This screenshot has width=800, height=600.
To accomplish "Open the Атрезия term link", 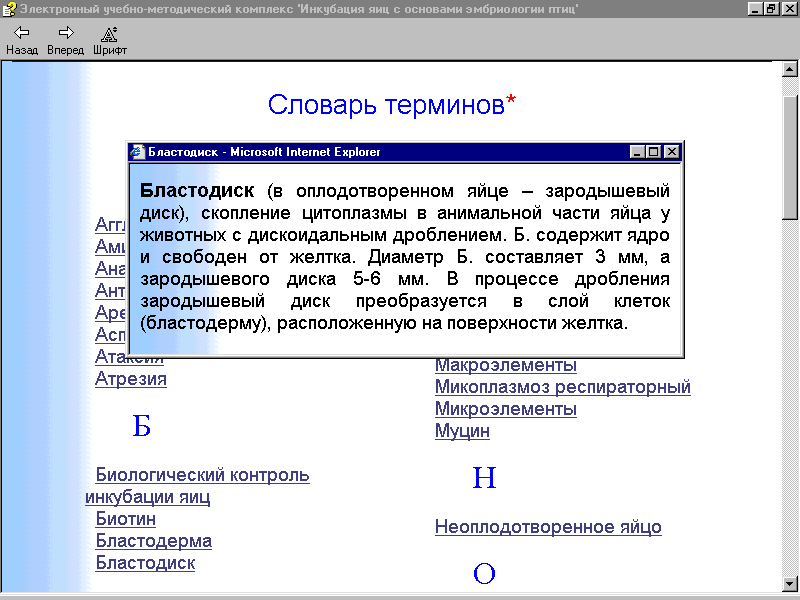I will (130, 379).
